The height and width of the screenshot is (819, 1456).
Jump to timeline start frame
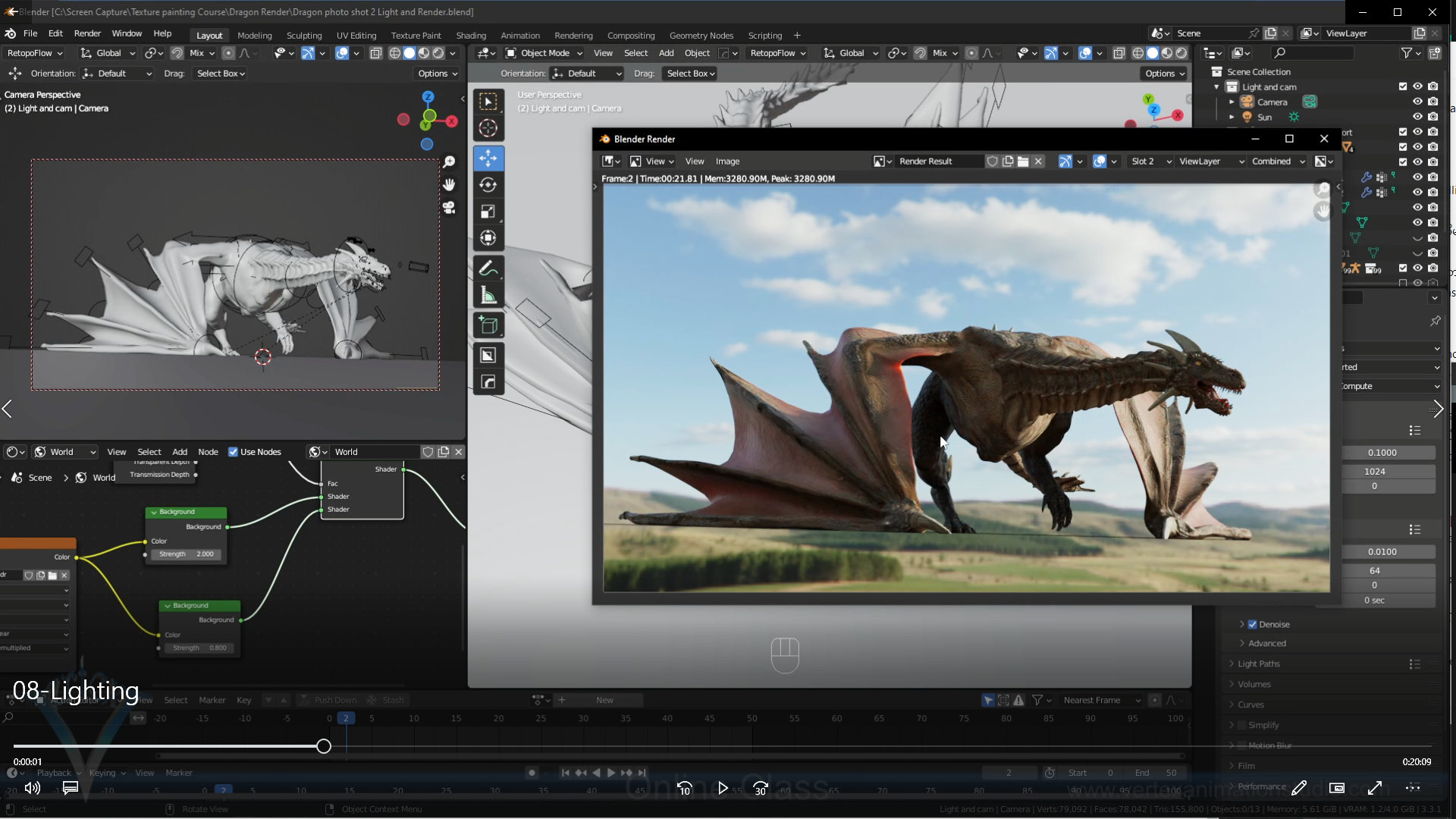point(565,773)
